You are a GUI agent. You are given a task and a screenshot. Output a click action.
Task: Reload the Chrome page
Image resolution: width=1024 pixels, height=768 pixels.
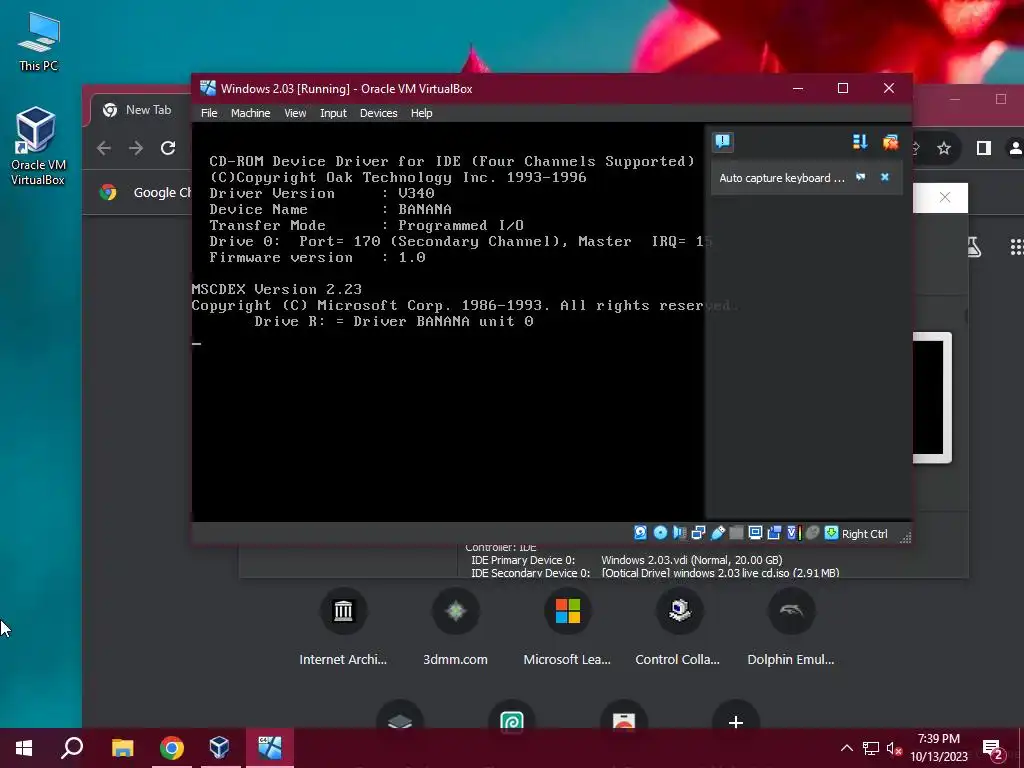coord(168,148)
